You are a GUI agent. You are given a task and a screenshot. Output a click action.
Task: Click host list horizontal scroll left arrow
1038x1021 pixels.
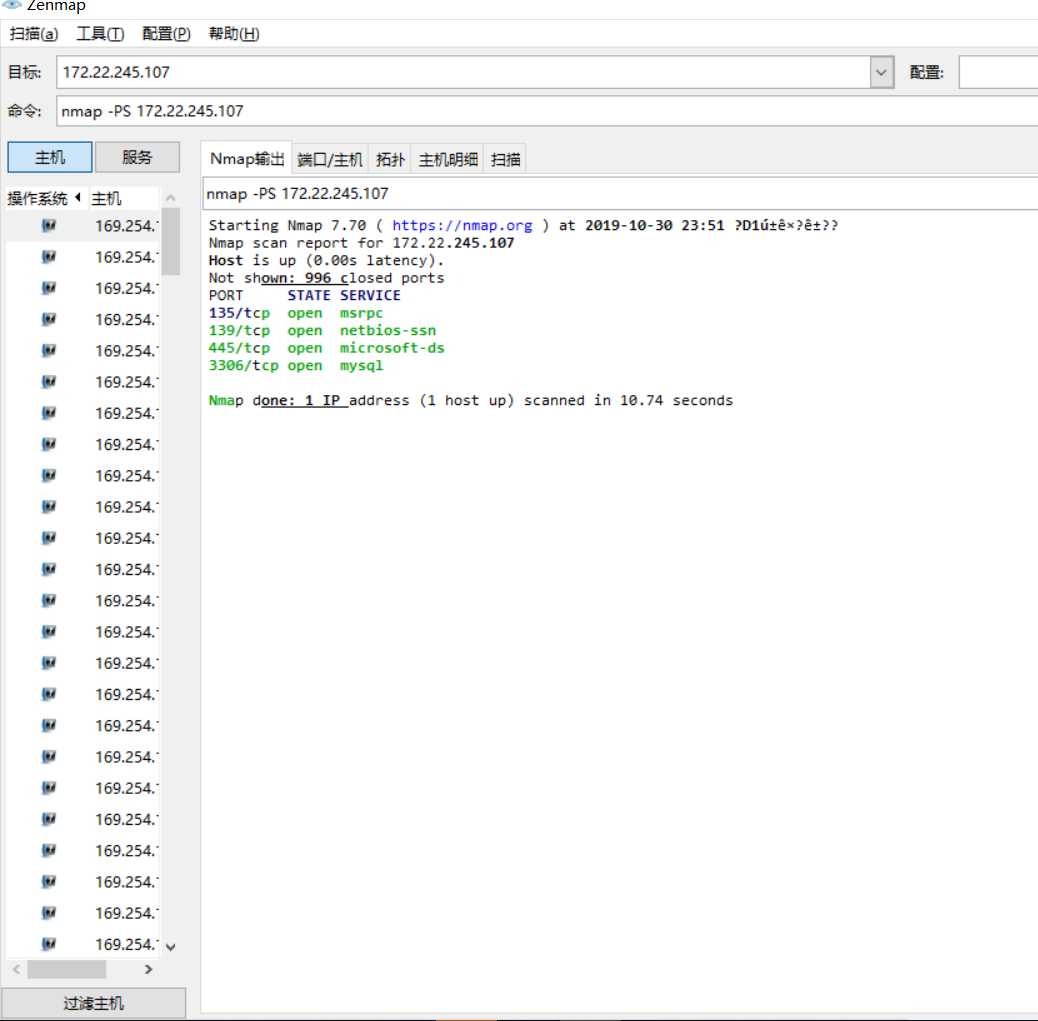click(17, 969)
